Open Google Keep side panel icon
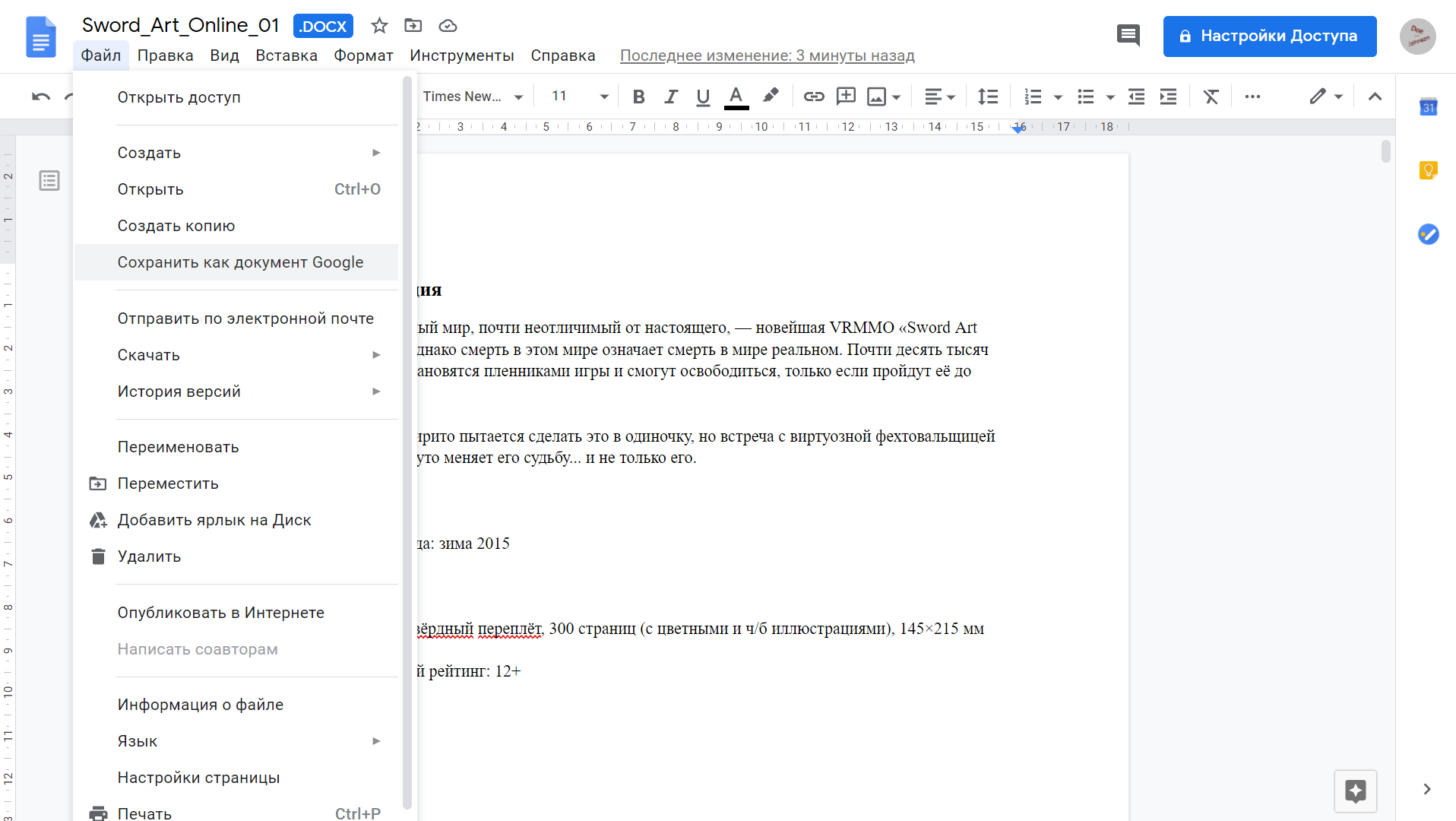The width and height of the screenshot is (1456, 821). (x=1428, y=170)
